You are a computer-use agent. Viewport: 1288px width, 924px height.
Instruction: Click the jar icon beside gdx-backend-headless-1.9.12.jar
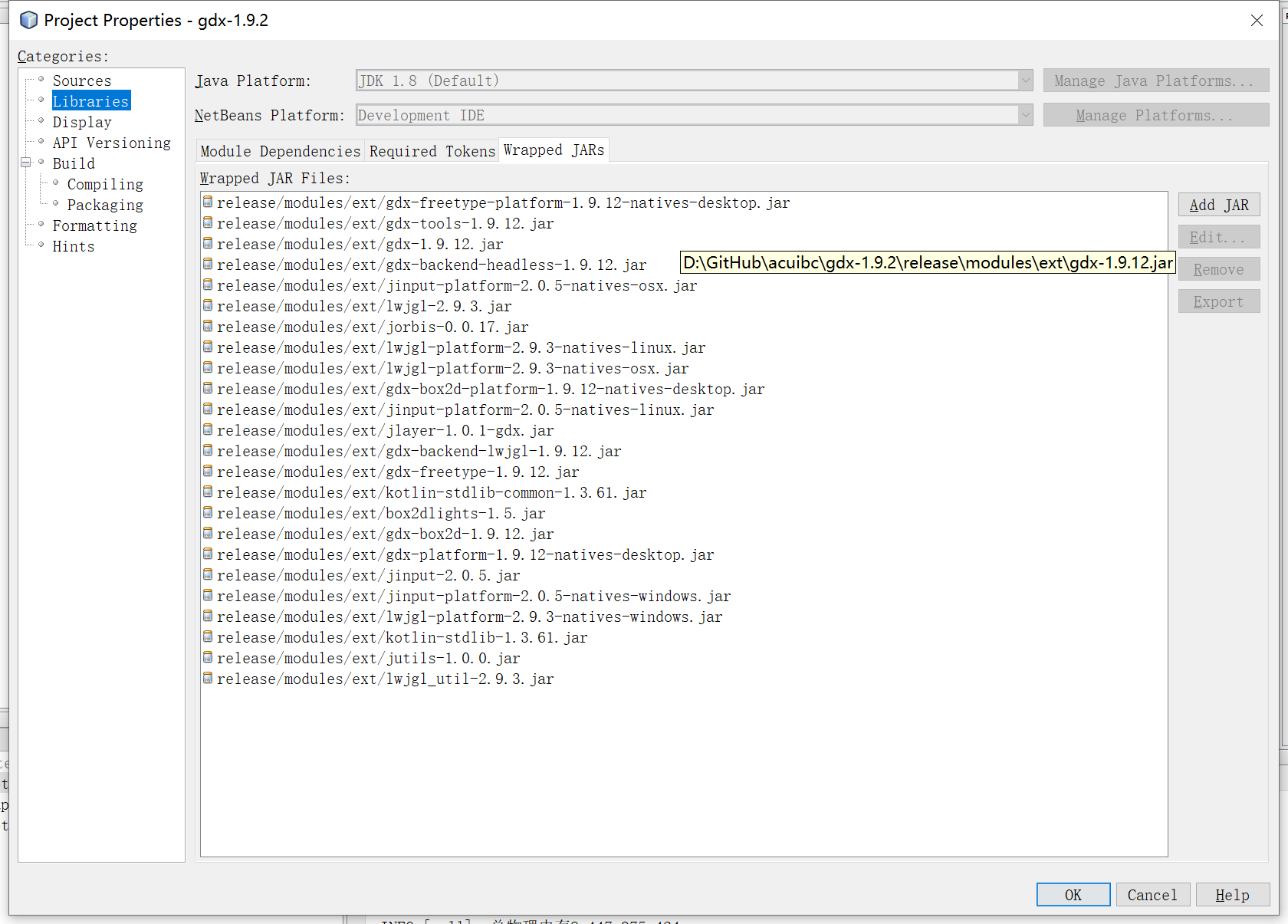208,264
